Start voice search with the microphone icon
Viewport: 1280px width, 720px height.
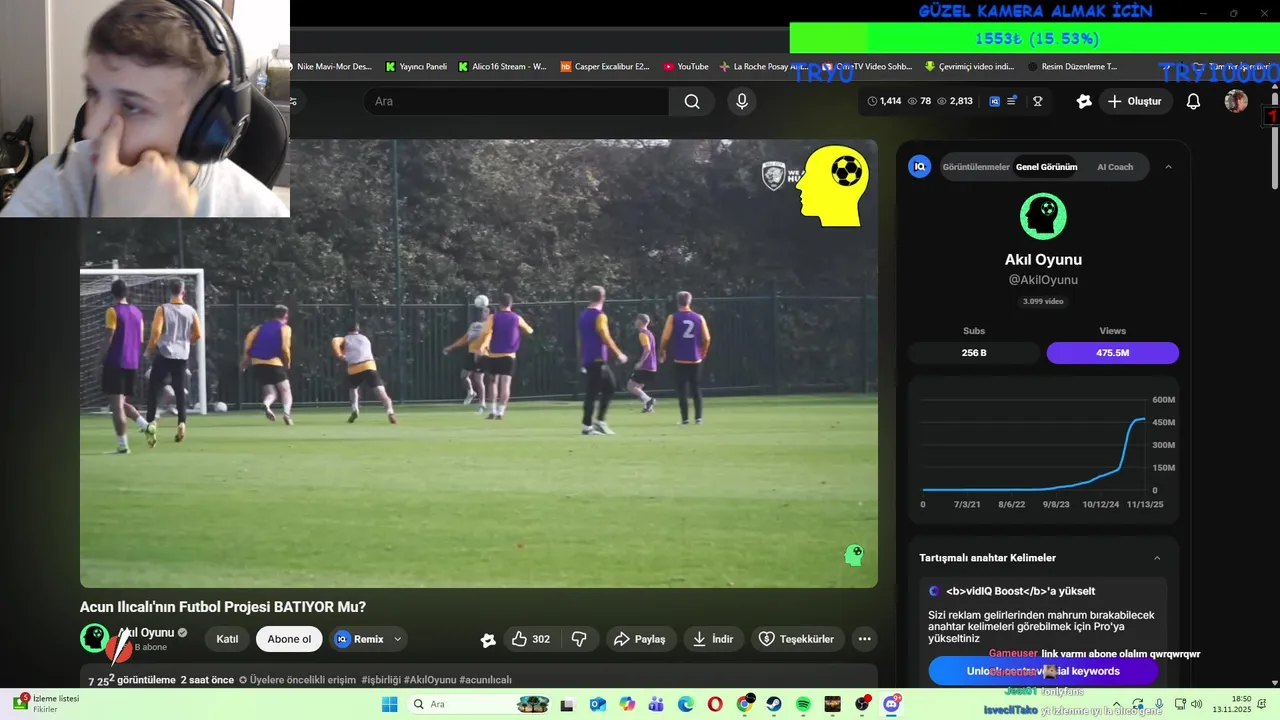[x=741, y=101]
